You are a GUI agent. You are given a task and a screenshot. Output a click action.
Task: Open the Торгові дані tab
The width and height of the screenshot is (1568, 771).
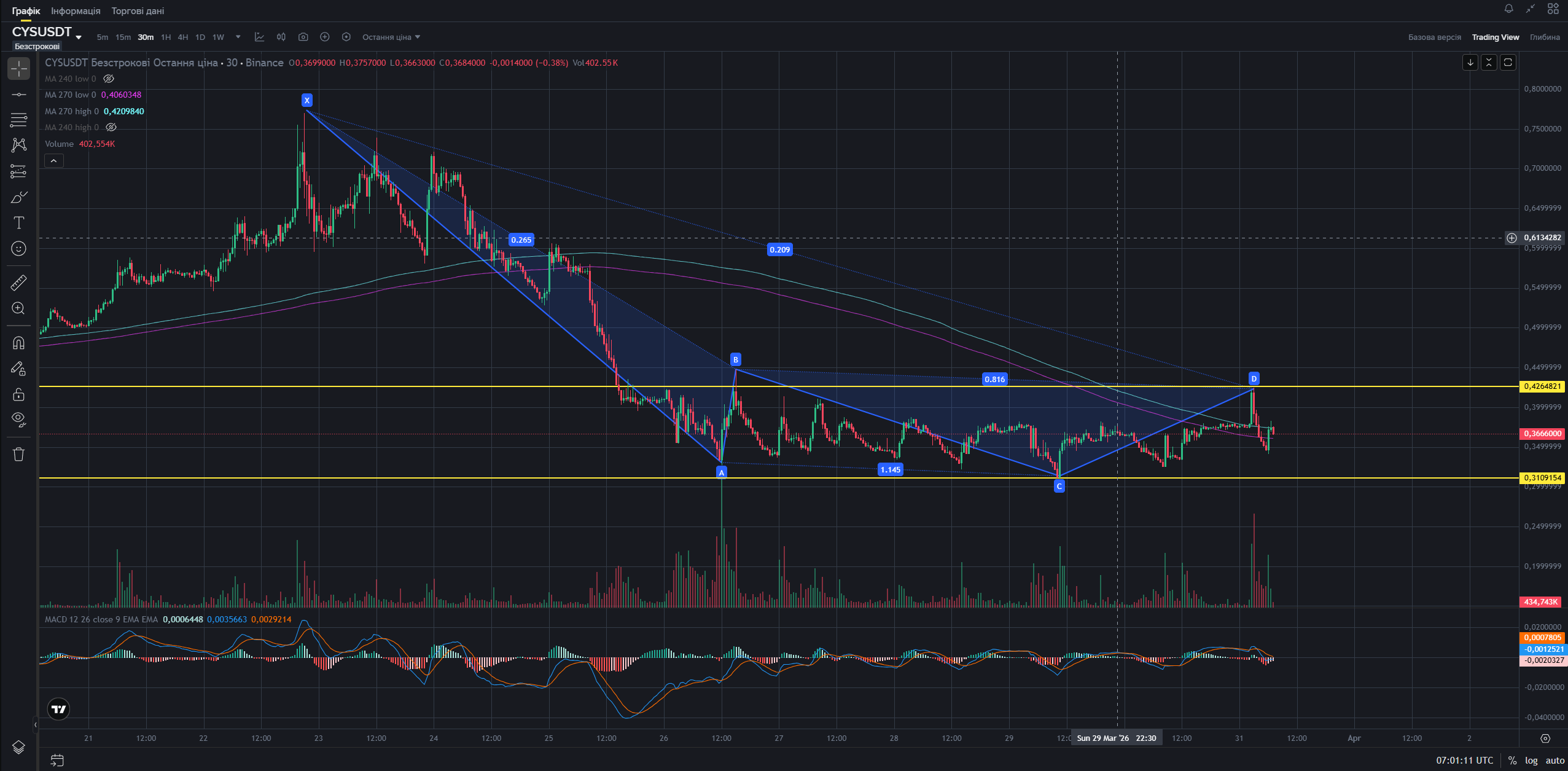[138, 11]
